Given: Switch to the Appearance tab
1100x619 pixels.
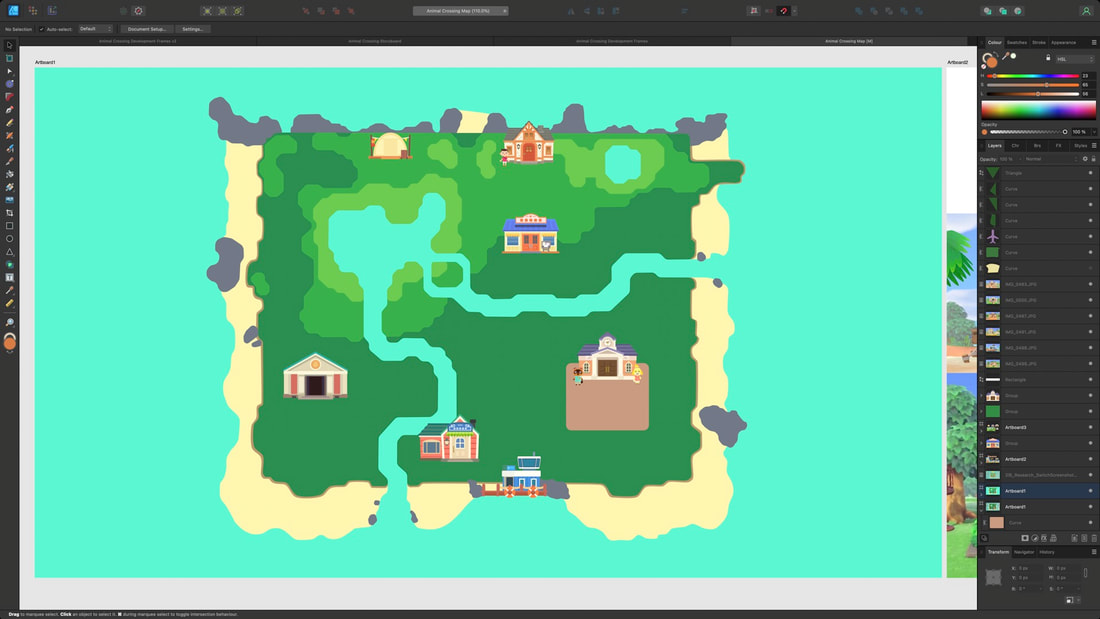Looking at the screenshot, I should pyautogui.click(x=1064, y=42).
